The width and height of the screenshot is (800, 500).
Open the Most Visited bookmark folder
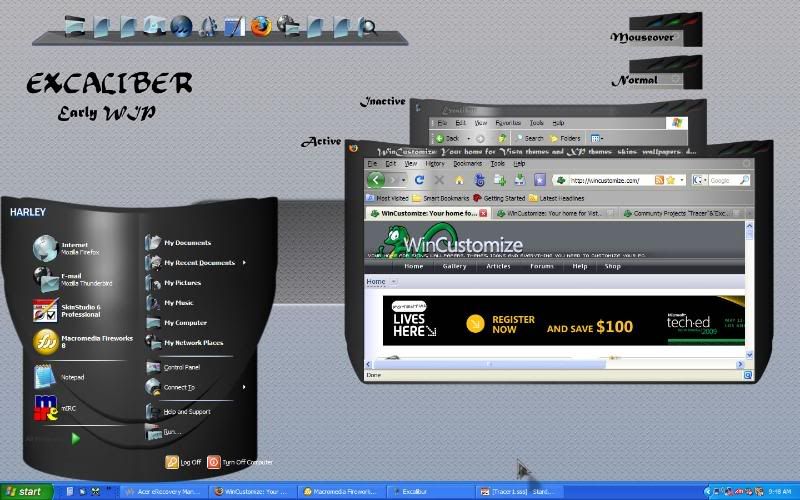pos(388,198)
